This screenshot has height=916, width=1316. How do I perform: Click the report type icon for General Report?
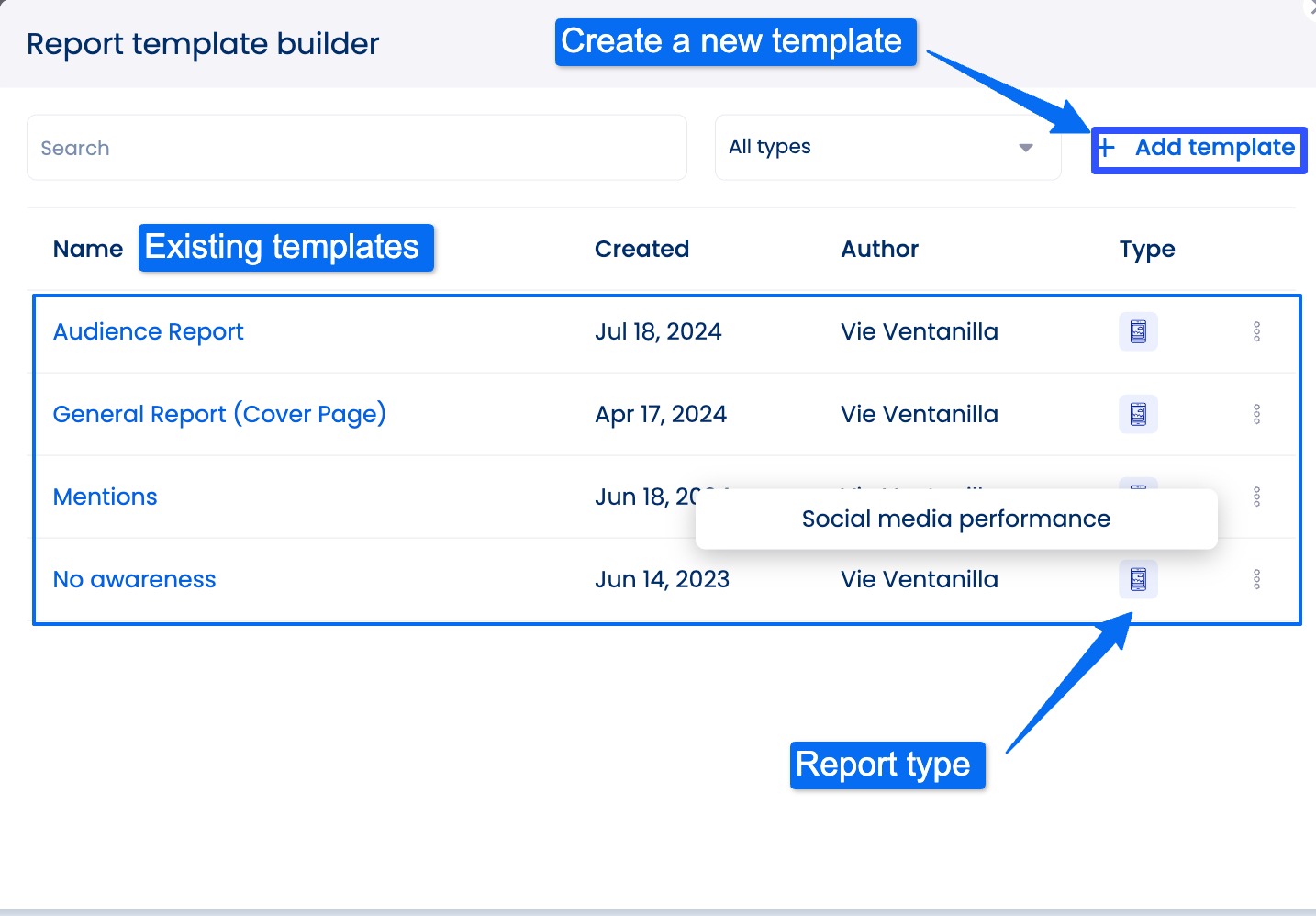pyautogui.click(x=1137, y=414)
